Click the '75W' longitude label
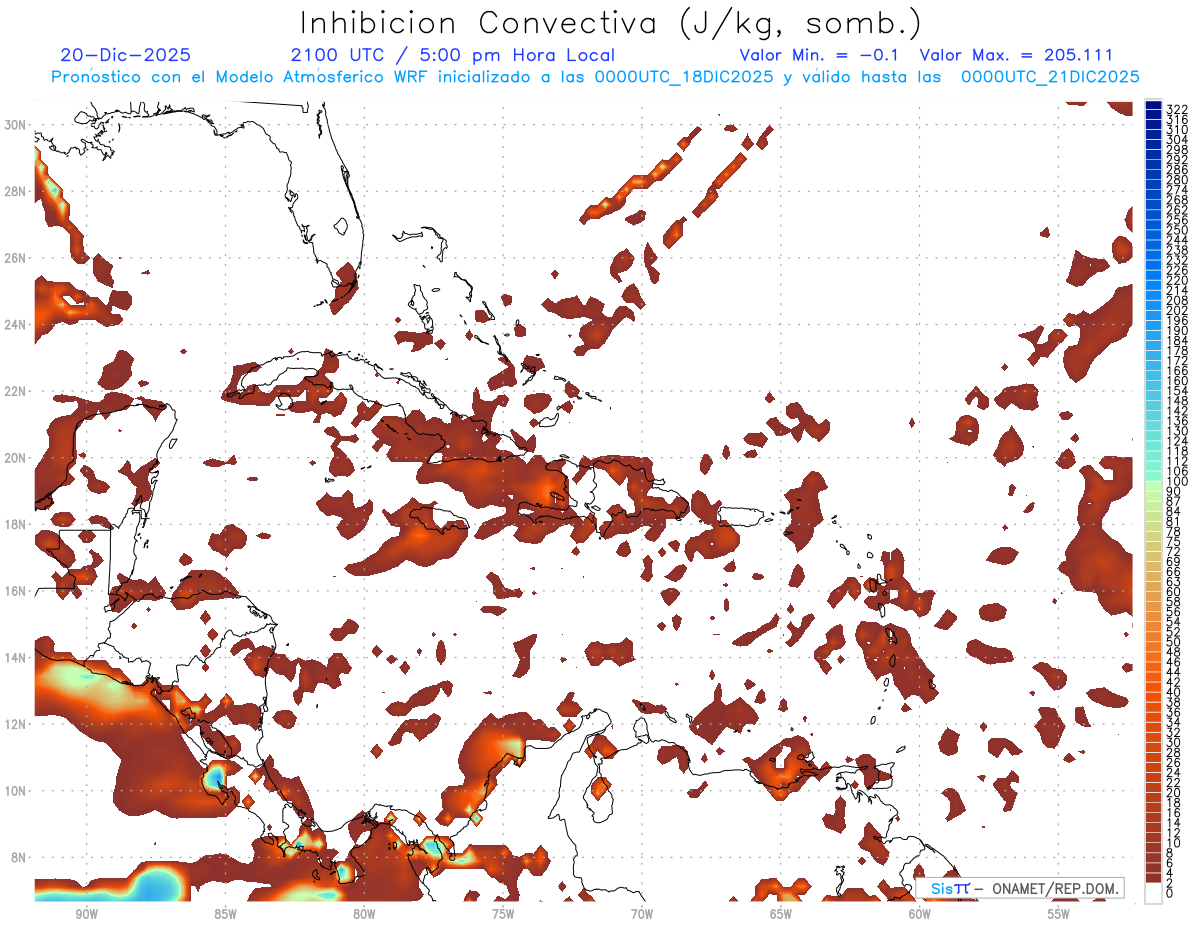 pyautogui.click(x=503, y=914)
